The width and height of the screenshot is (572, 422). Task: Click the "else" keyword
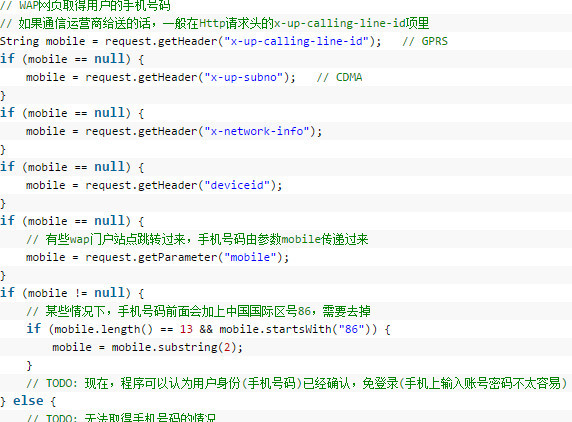(x=28, y=401)
